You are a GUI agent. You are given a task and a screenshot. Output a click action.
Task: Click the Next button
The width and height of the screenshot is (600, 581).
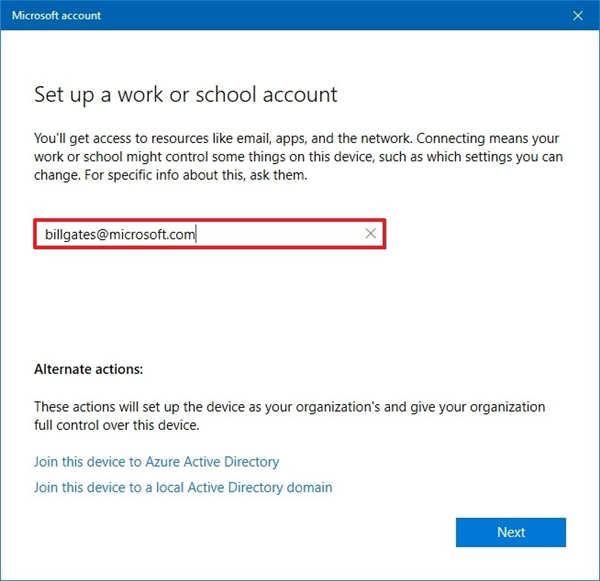(x=510, y=532)
